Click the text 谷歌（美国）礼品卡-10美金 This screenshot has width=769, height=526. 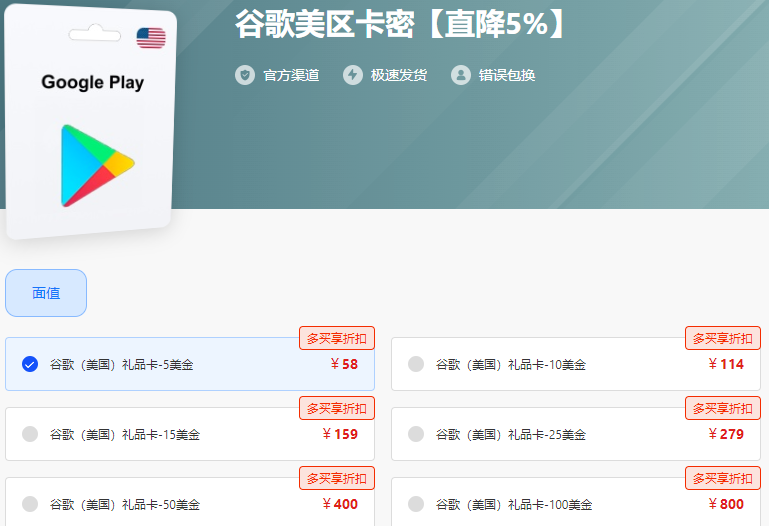click(x=511, y=365)
